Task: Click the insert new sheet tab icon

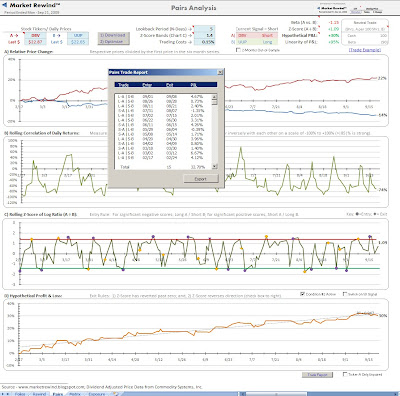Action: pos(116,394)
